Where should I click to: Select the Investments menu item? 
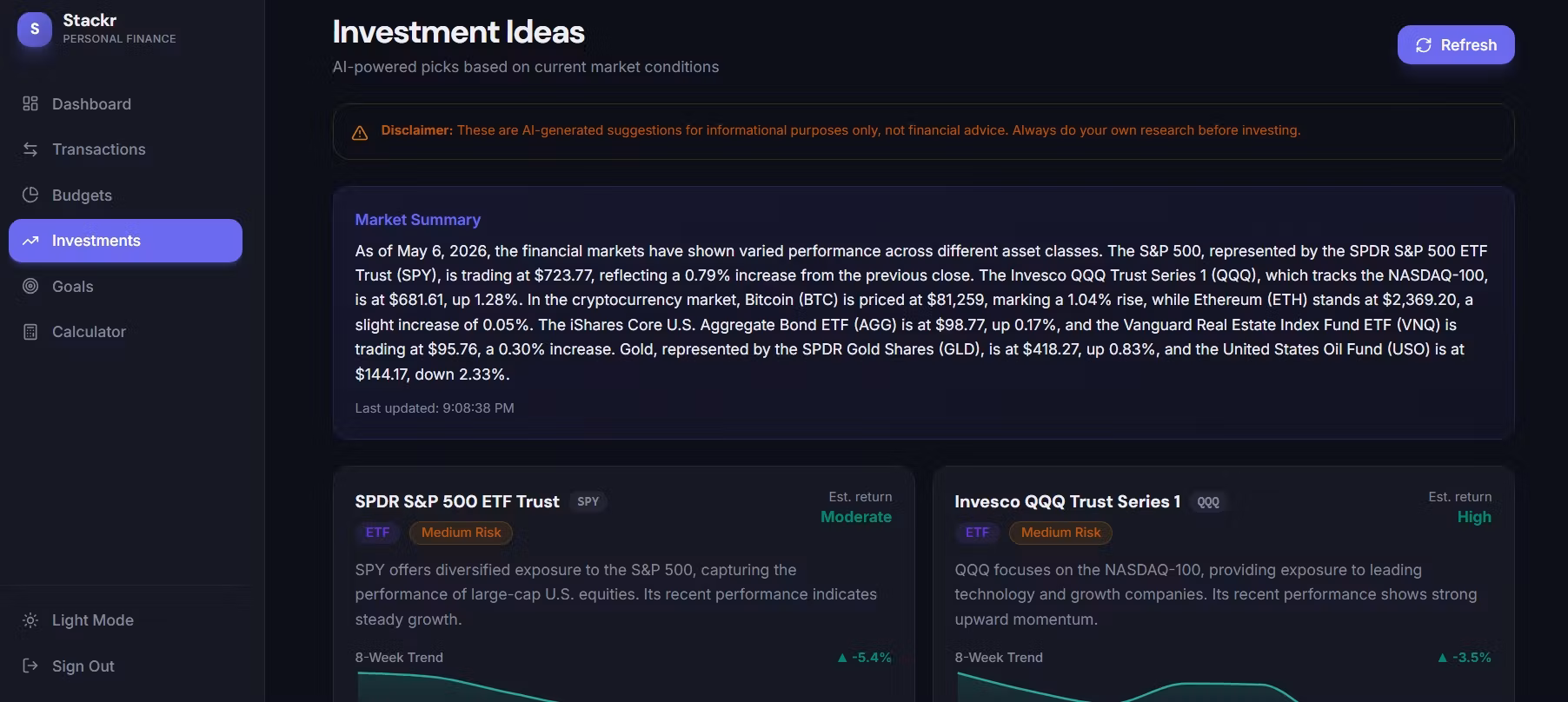125,241
